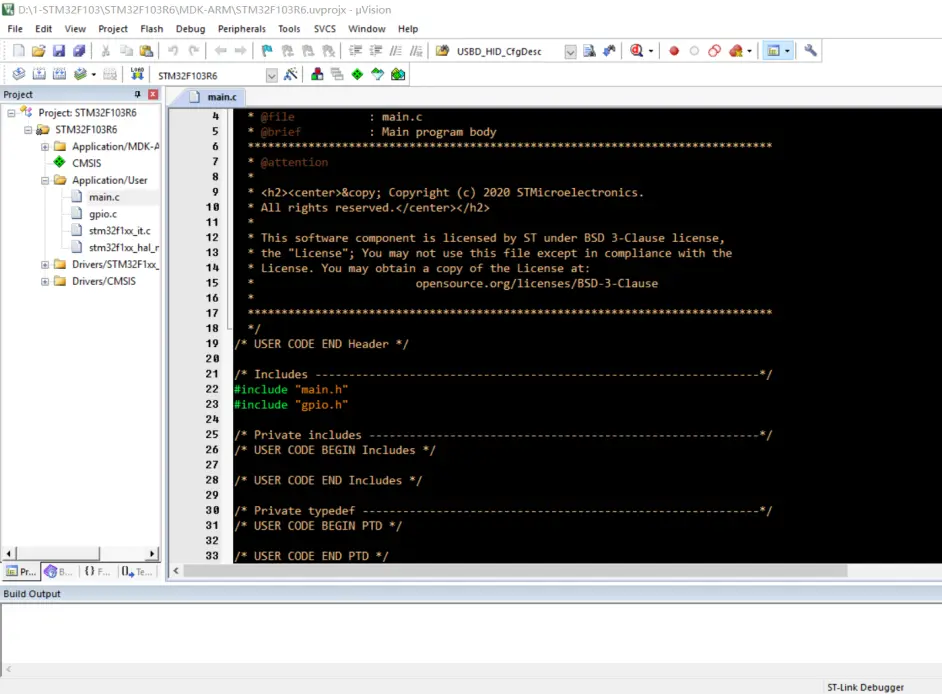Click the incremental find binoculars icon

609,51
